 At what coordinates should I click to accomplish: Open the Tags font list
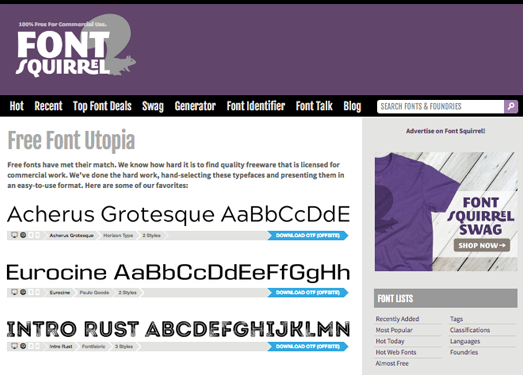tap(456, 319)
